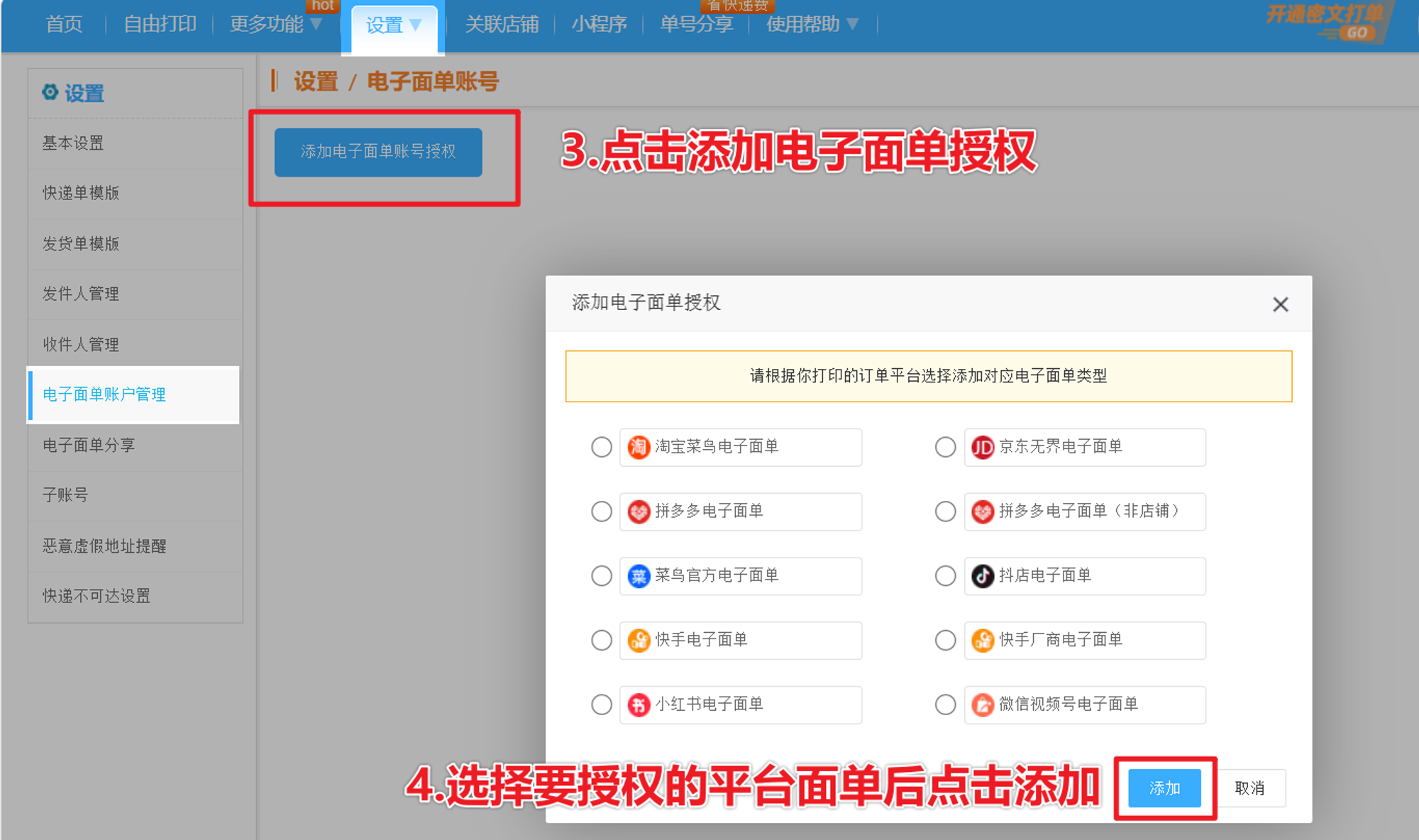Select 小红书电子面单 radio button
Image resolution: width=1419 pixels, height=840 pixels.
[602, 705]
